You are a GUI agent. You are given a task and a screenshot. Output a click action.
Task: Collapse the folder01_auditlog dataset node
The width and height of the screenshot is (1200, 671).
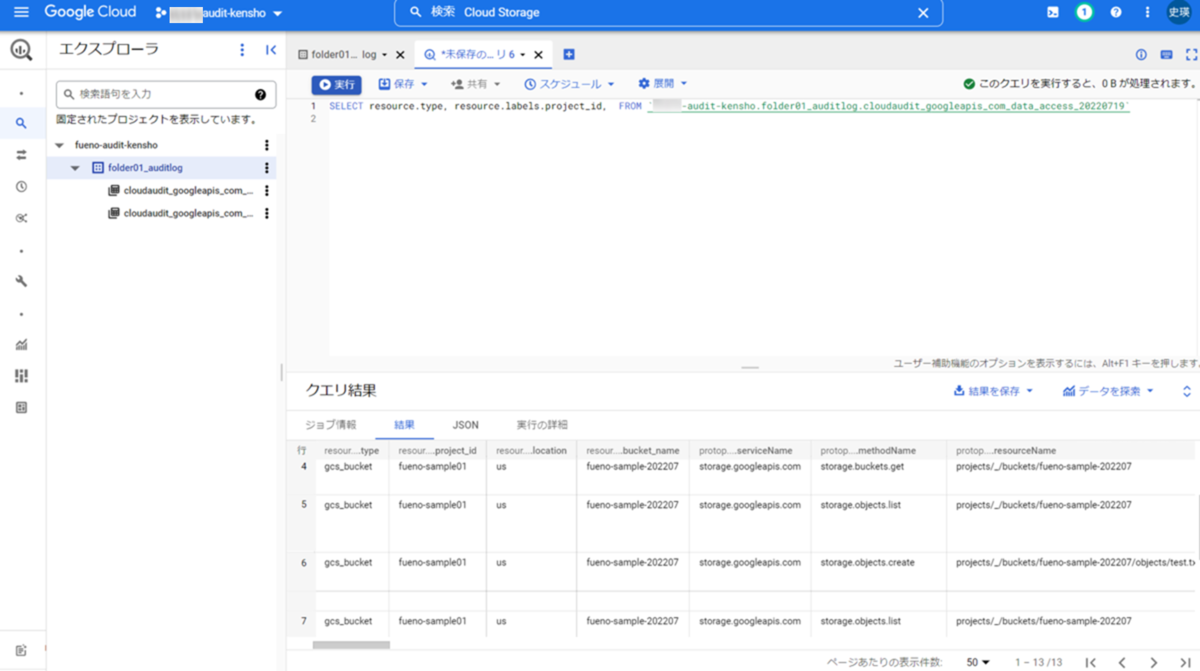pos(75,168)
